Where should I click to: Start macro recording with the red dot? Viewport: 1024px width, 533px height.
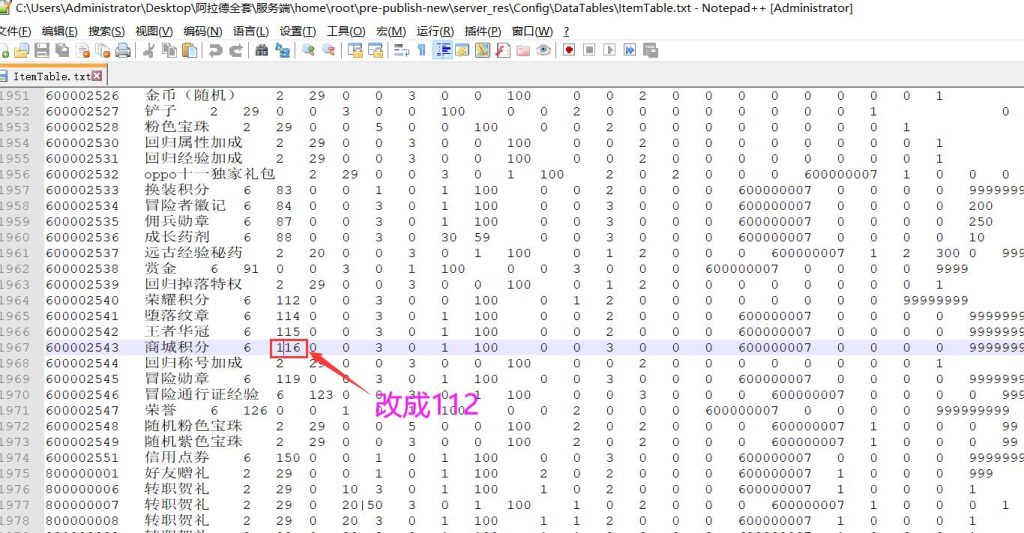point(569,50)
